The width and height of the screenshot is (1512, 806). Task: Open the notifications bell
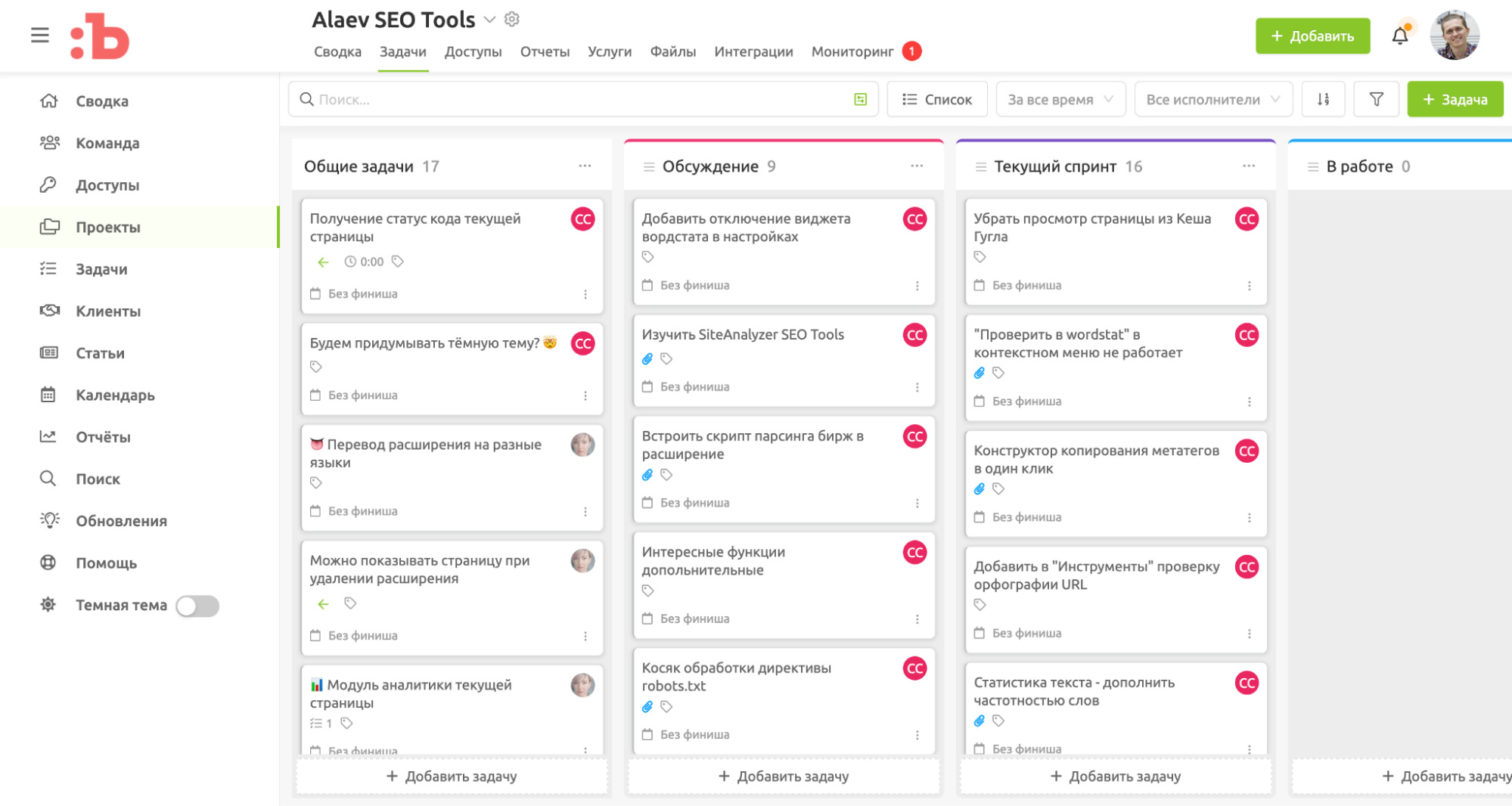click(1400, 36)
